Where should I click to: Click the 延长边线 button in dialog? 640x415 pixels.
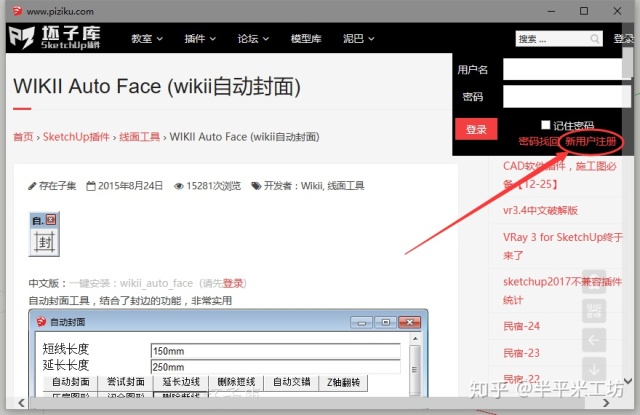click(181, 382)
